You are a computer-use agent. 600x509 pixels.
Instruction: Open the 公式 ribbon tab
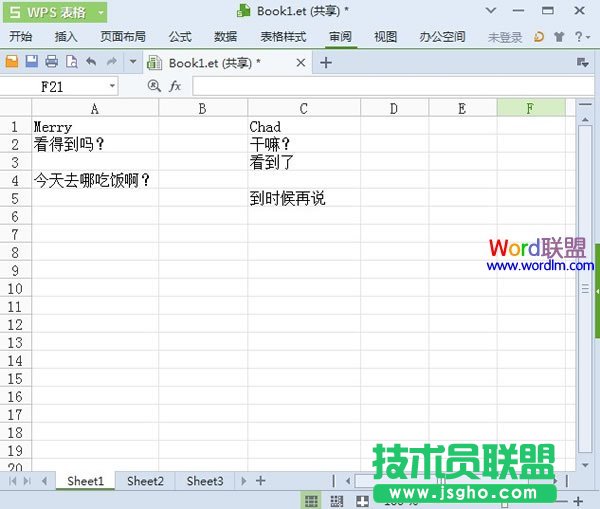[180, 37]
